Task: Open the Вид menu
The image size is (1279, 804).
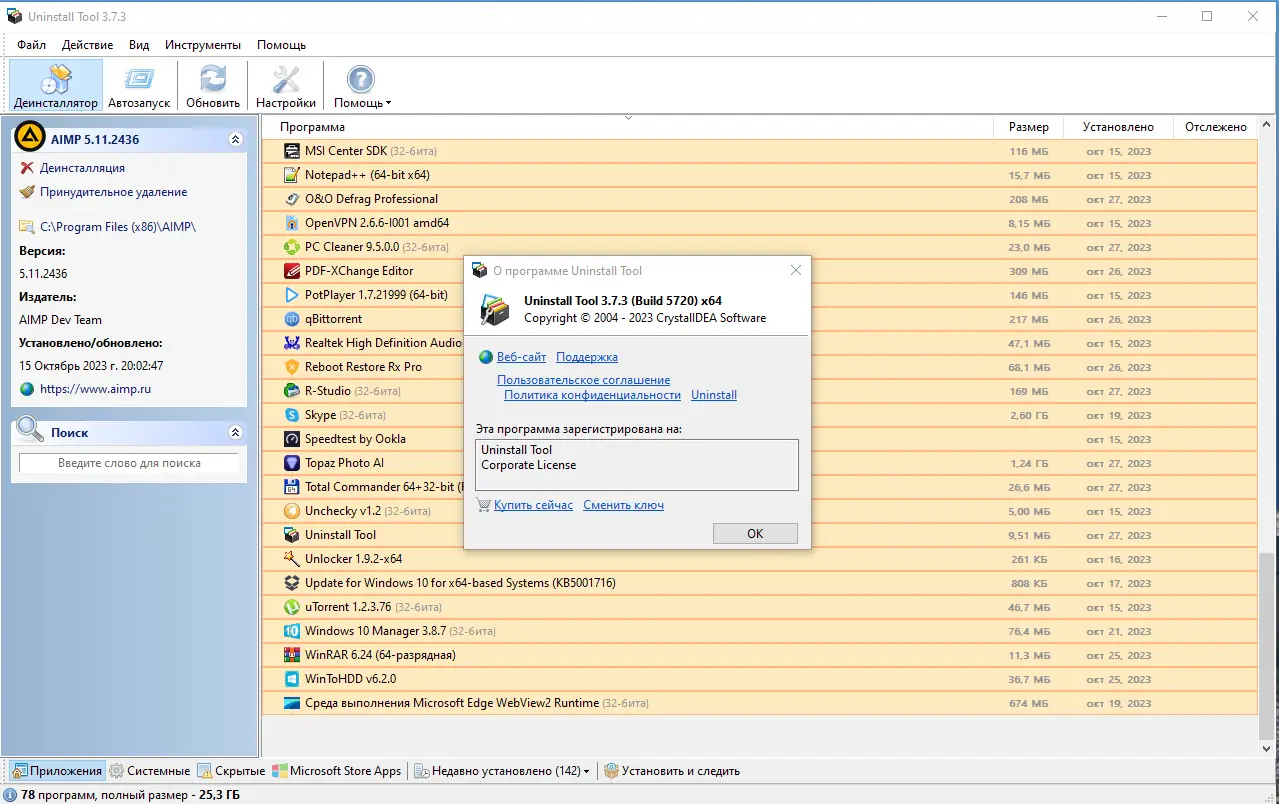Action: coord(139,45)
